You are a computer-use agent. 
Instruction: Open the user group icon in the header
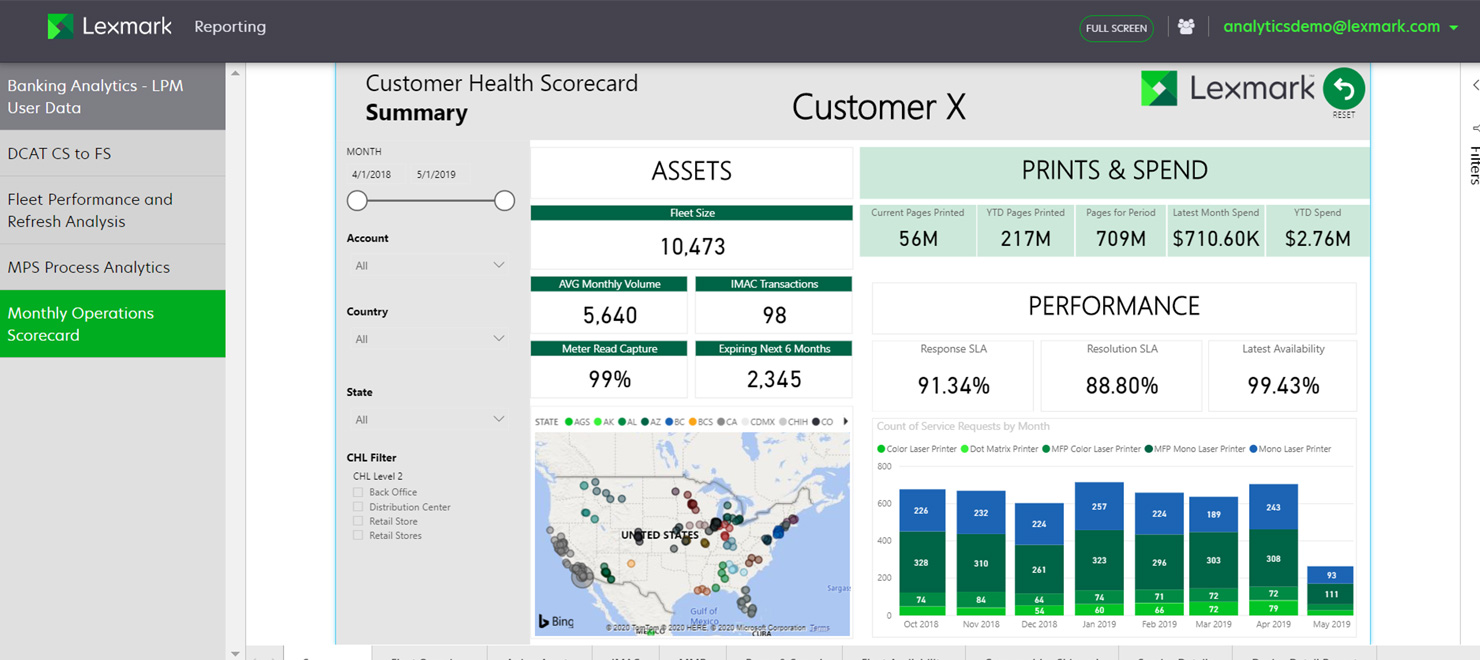(1186, 27)
